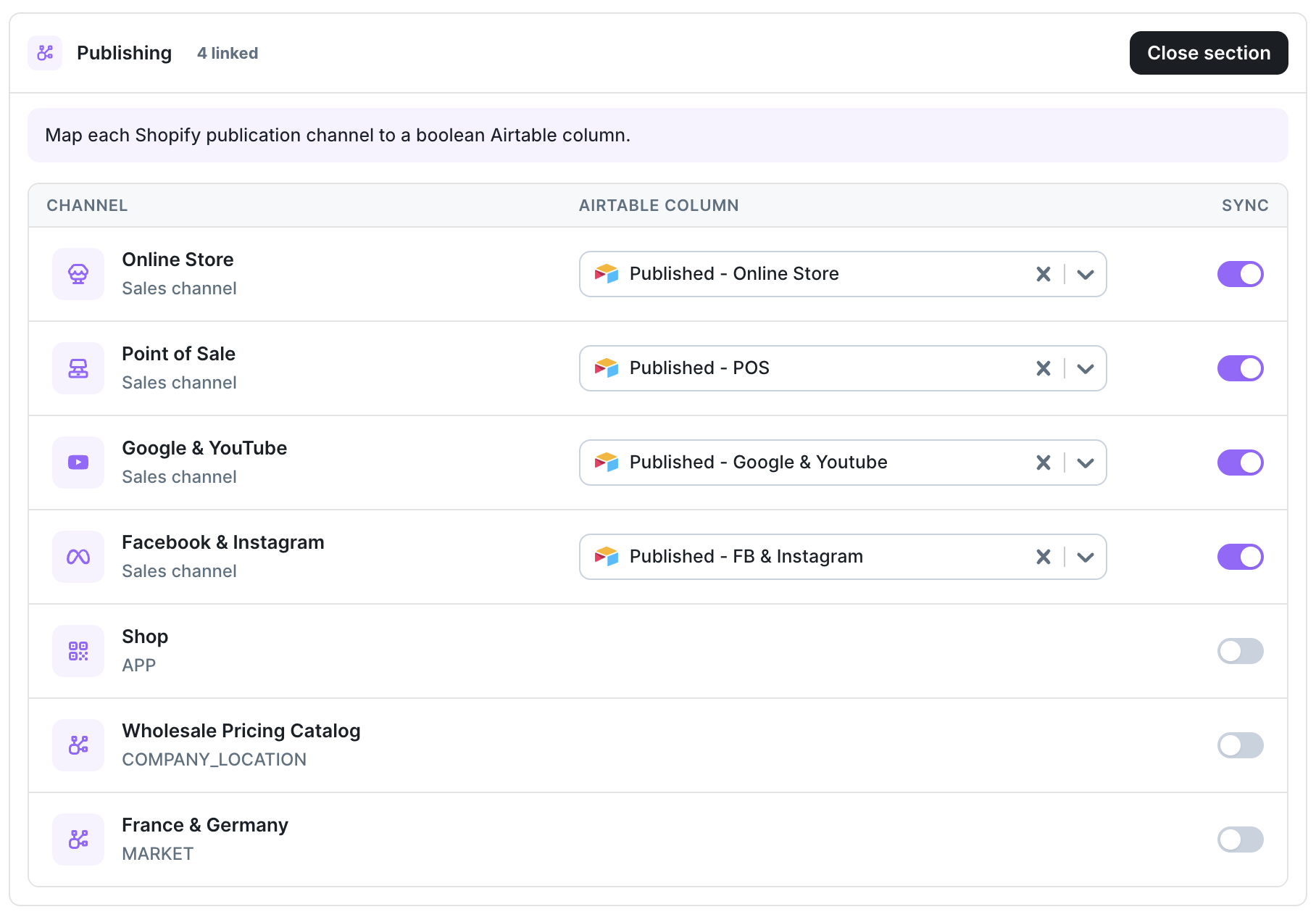Click the Online Store channel name

tap(178, 260)
